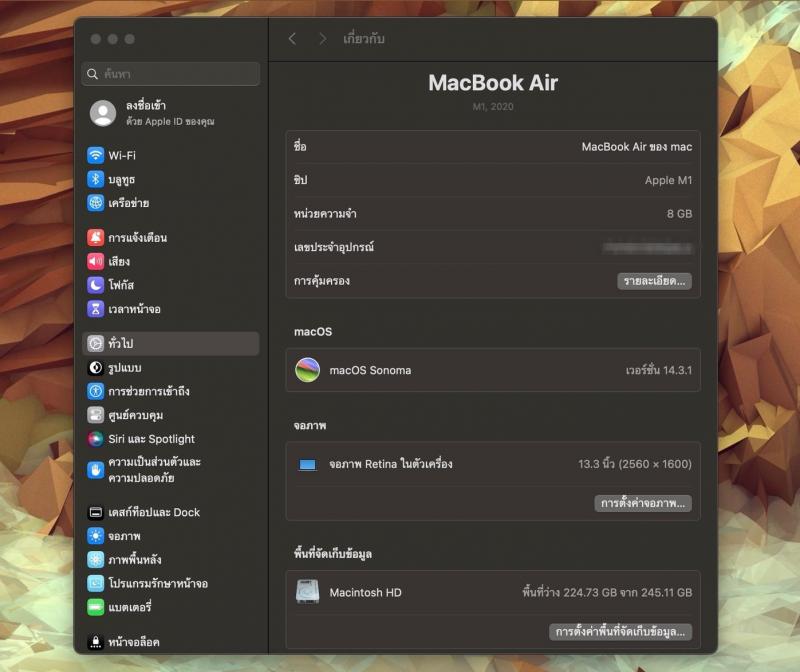
Task: Click the chip value Apple M1
Action: pyautogui.click(x=668, y=180)
